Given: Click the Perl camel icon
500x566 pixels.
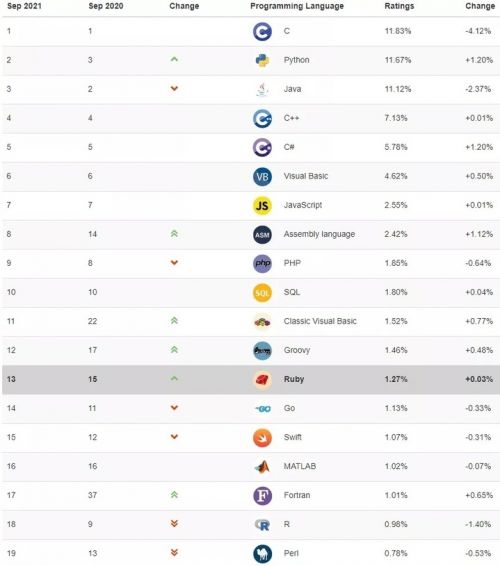Looking at the screenshot, I should (x=262, y=554).
